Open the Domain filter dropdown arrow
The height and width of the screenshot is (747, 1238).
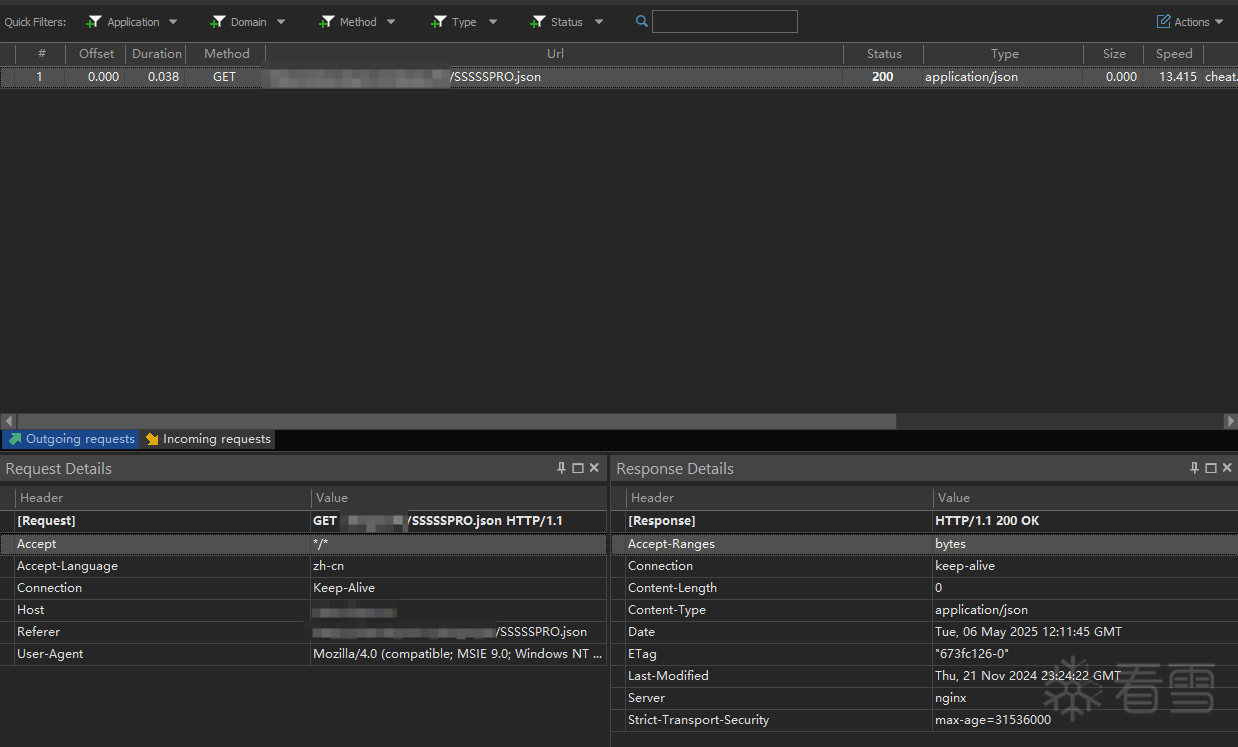(x=281, y=22)
